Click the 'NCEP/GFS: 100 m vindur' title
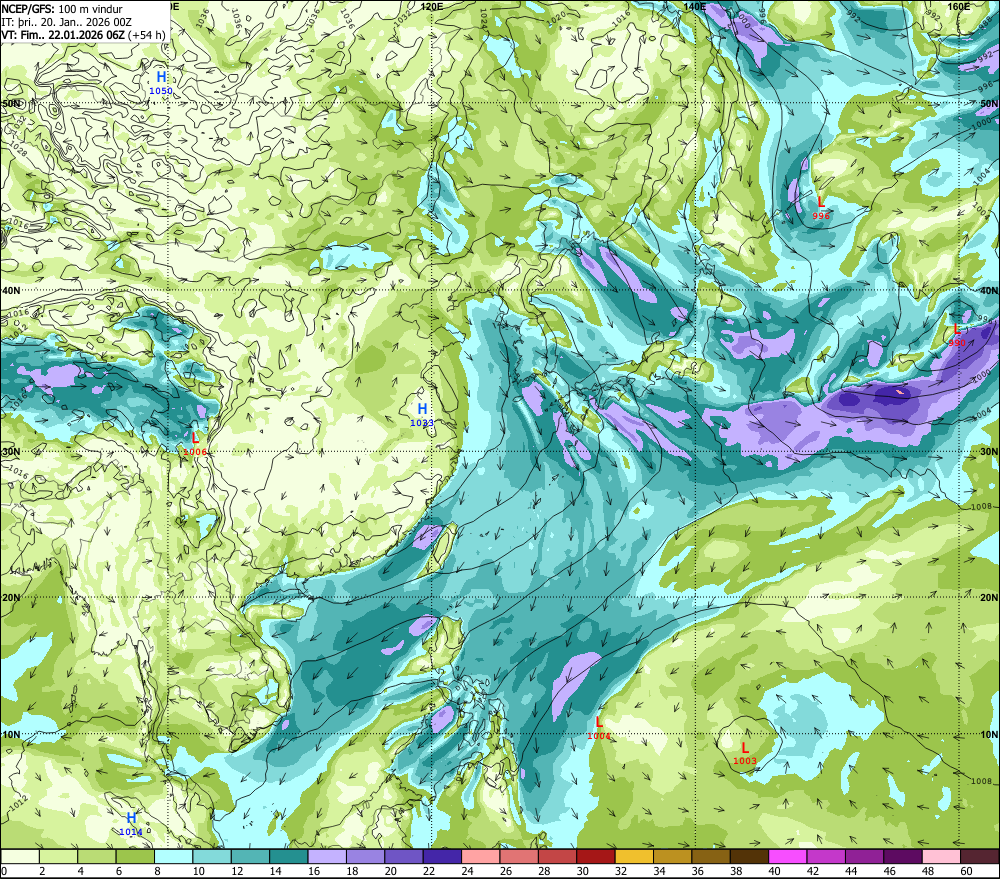Image resolution: width=1000 pixels, height=879 pixels. pyautogui.click(x=62, y=9)
